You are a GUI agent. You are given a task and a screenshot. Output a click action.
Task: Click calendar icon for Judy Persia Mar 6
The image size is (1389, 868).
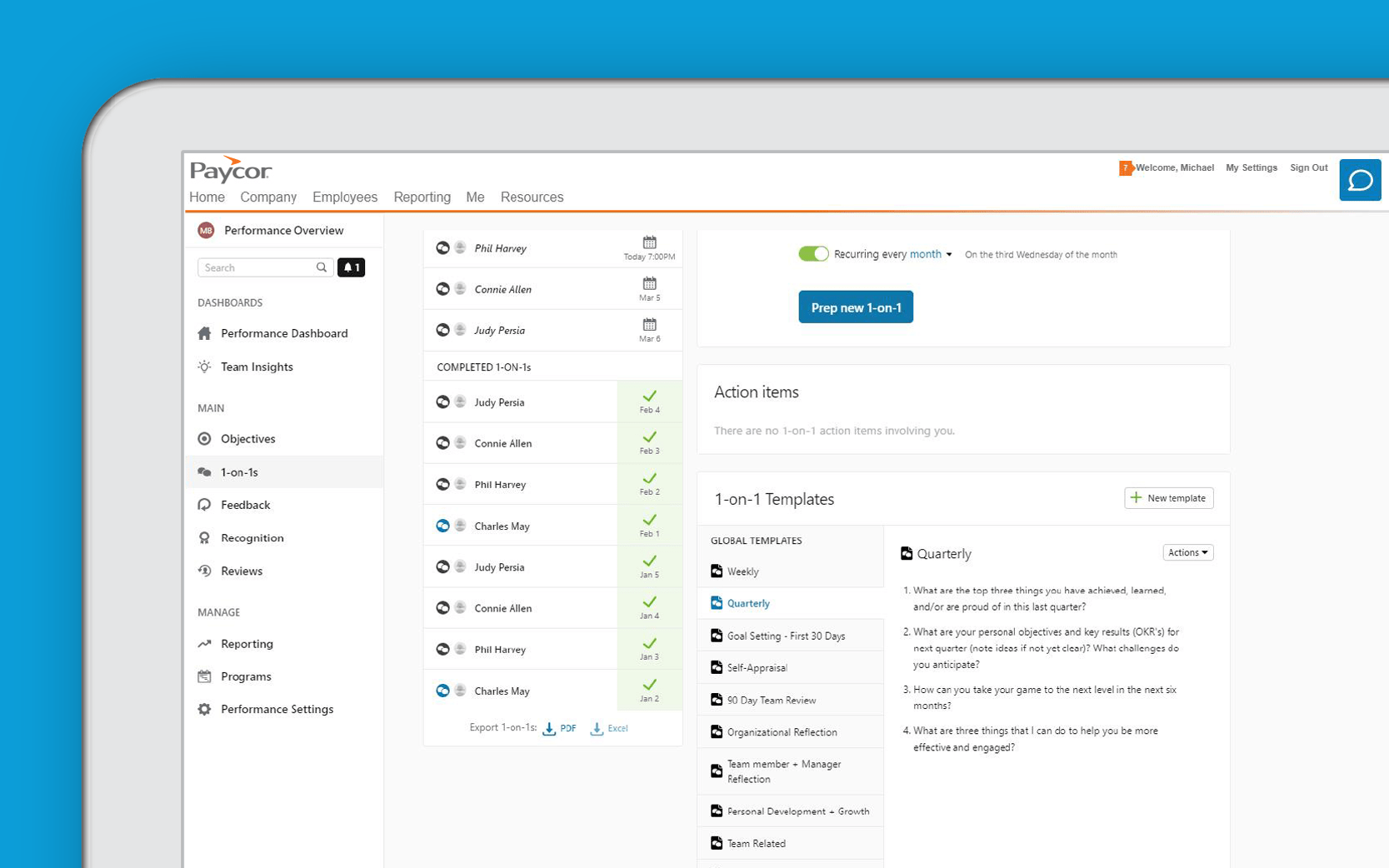tap(649, 324)
